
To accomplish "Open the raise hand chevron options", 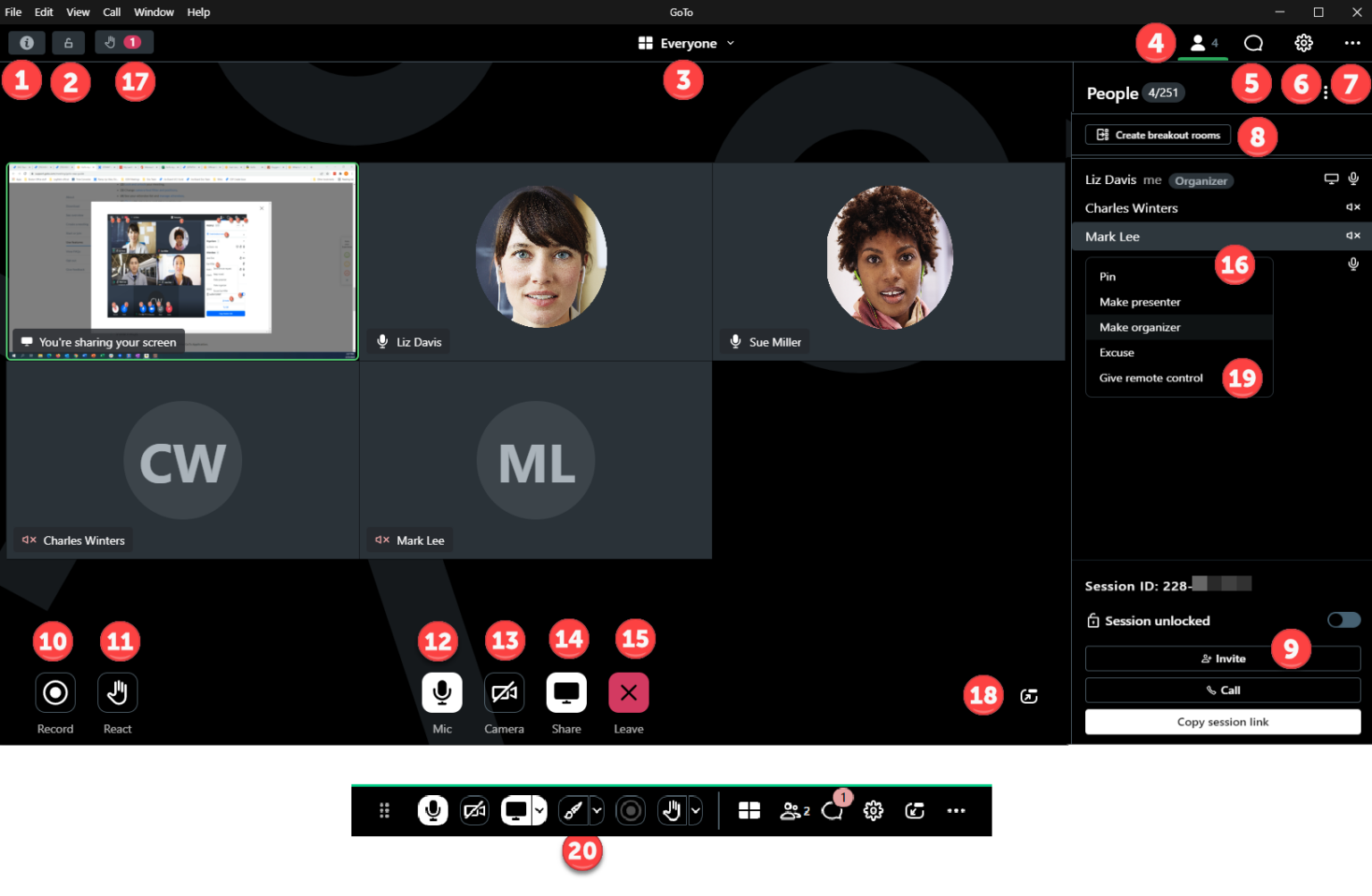I will tap(695, 810).
